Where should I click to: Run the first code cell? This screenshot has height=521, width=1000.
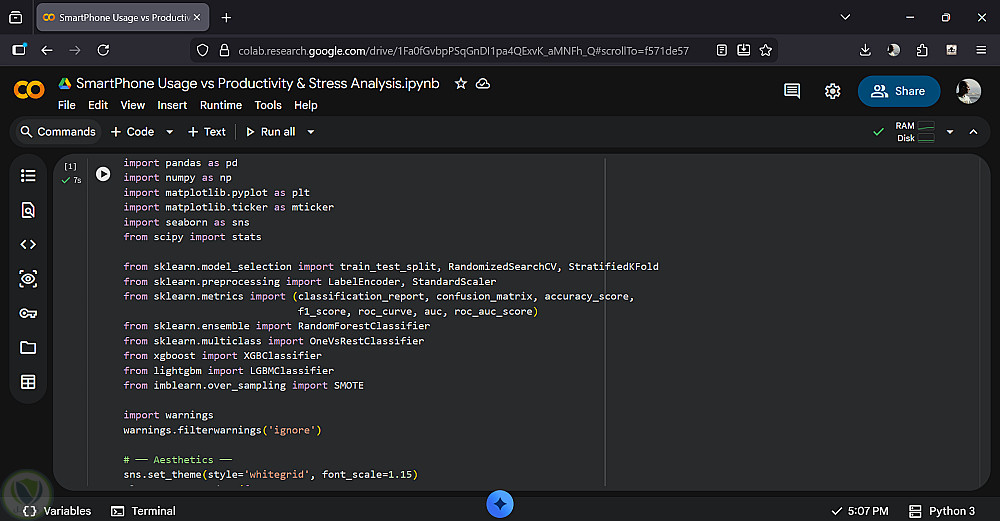[102, 174]
